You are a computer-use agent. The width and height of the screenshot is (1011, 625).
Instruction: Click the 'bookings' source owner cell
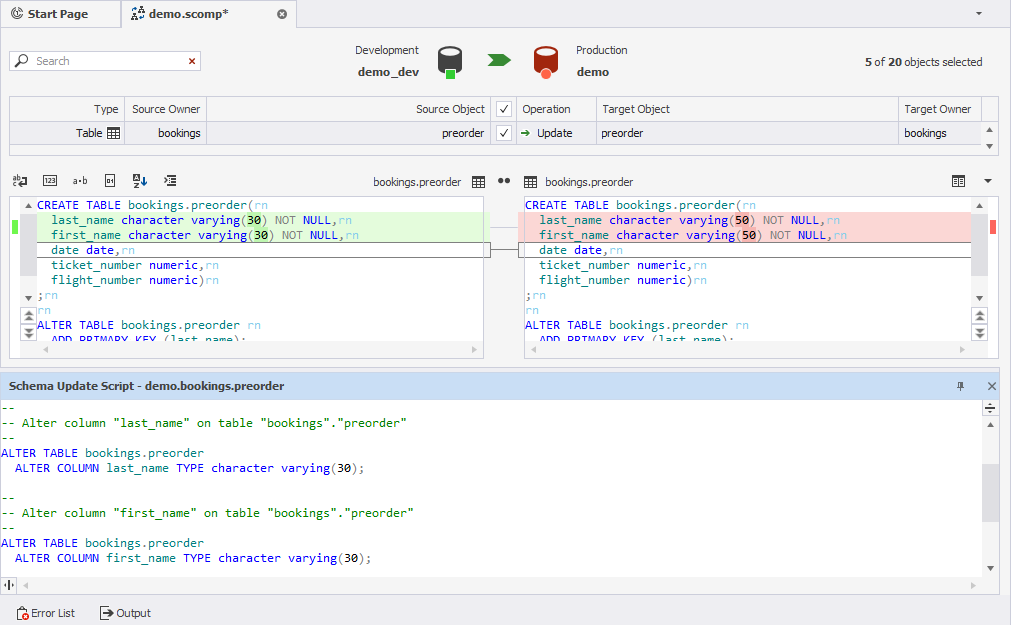point(166,133)
